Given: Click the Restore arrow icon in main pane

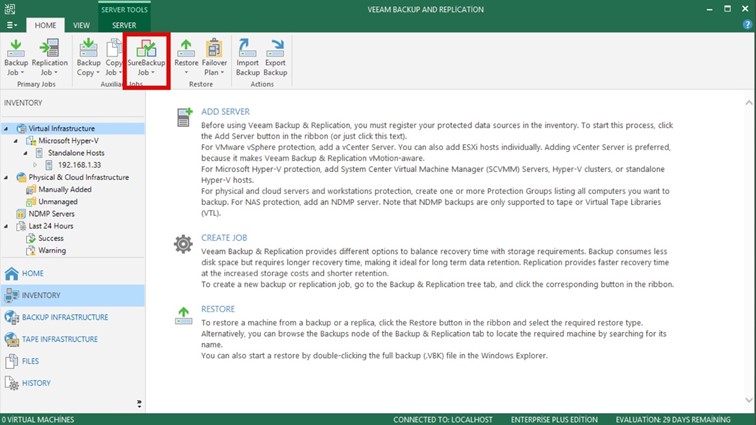Looking at the screenshot, I should [183, 316].
